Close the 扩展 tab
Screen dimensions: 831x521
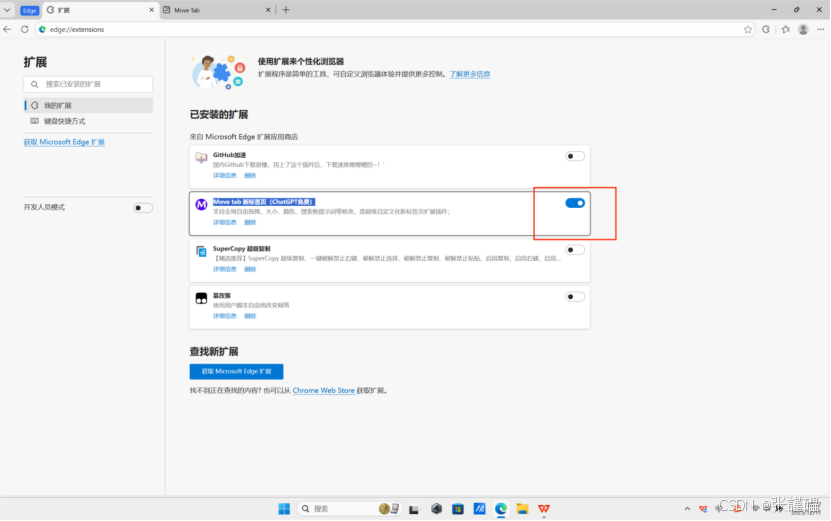point(151,10)
